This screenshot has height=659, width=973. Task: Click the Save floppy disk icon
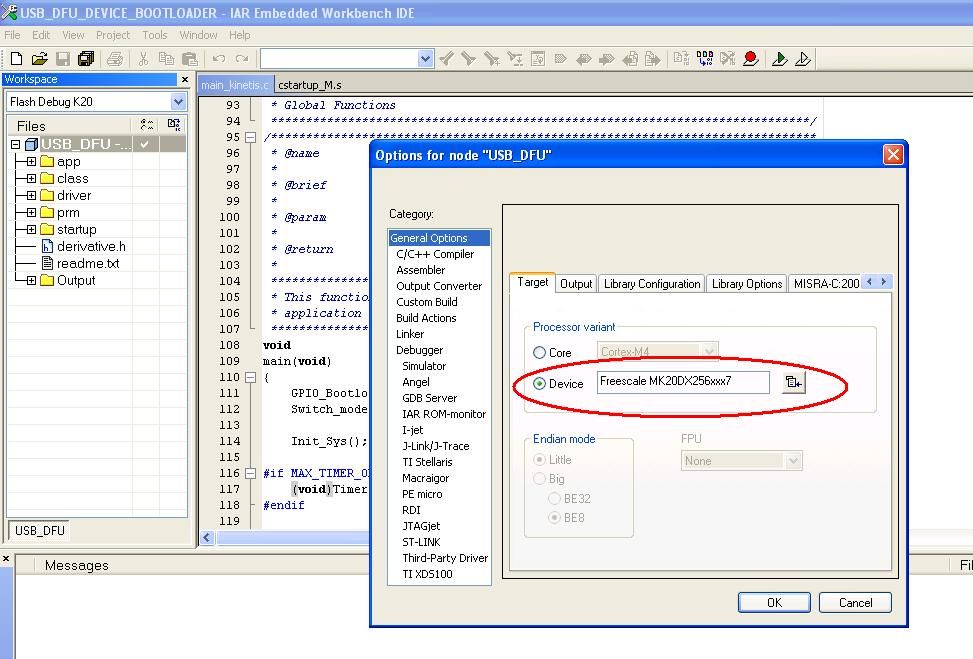point(63,59)
